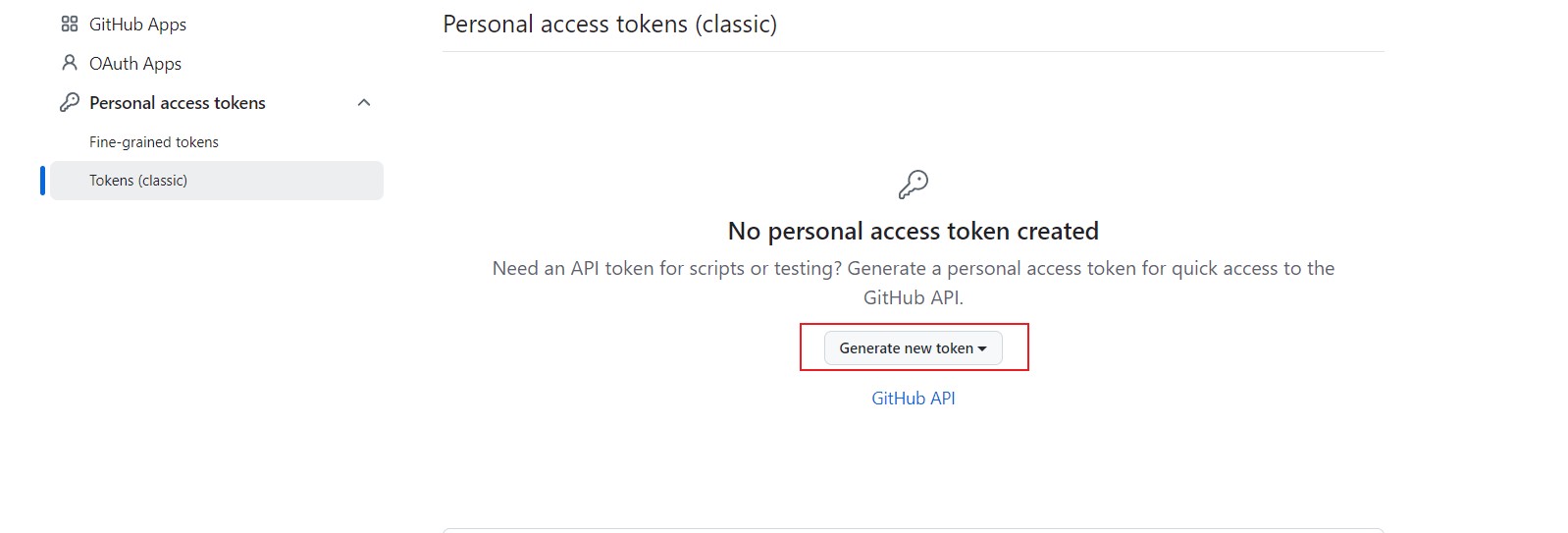Click the highlighted Tokens (classic) row background
1568x533 pixels.
click(217, 181)
